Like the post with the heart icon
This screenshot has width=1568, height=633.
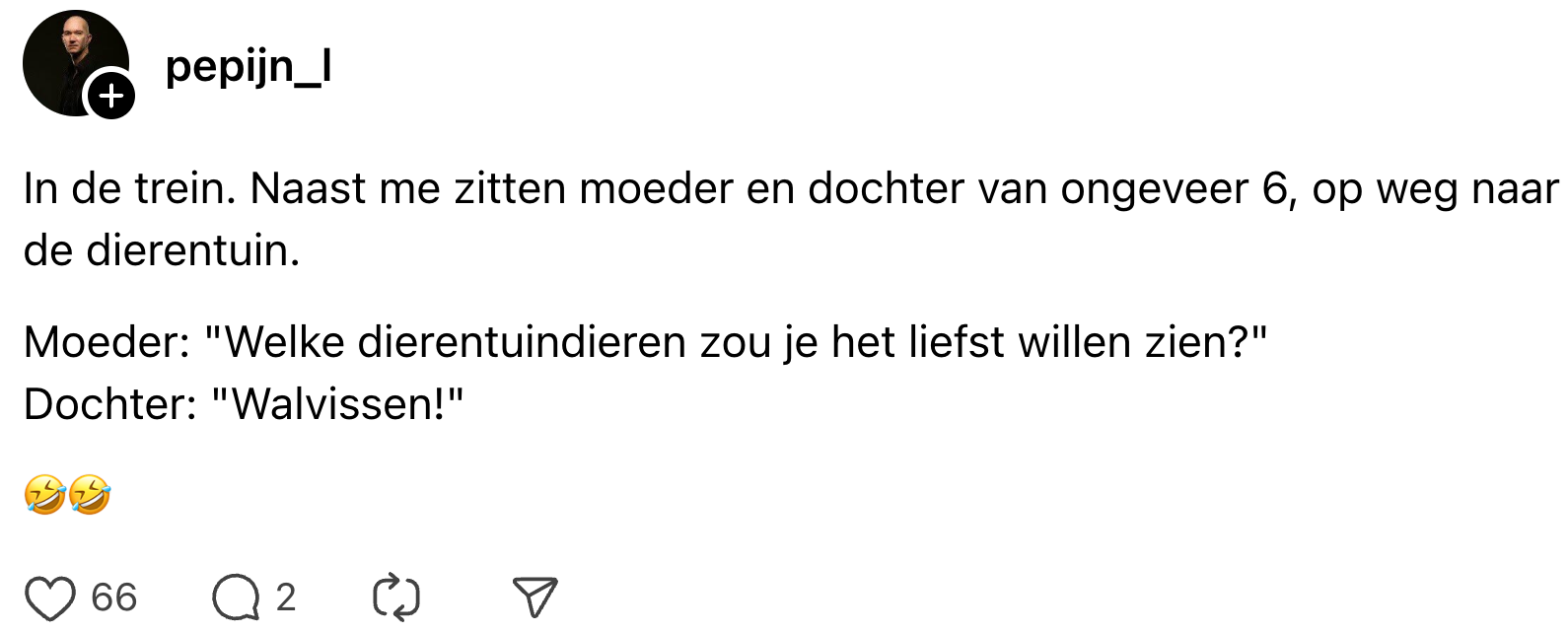click(49, 598)
